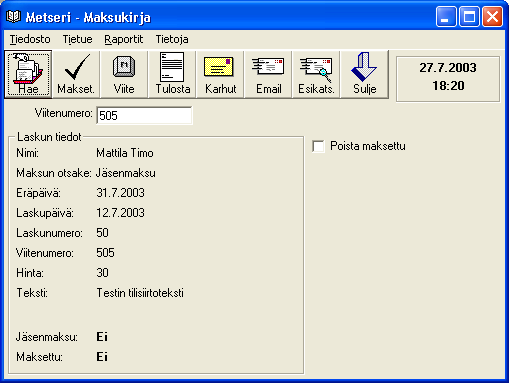Viewport: 509px width, 383px height.
Task: Open the Tietoja menu
Action: 172,39
